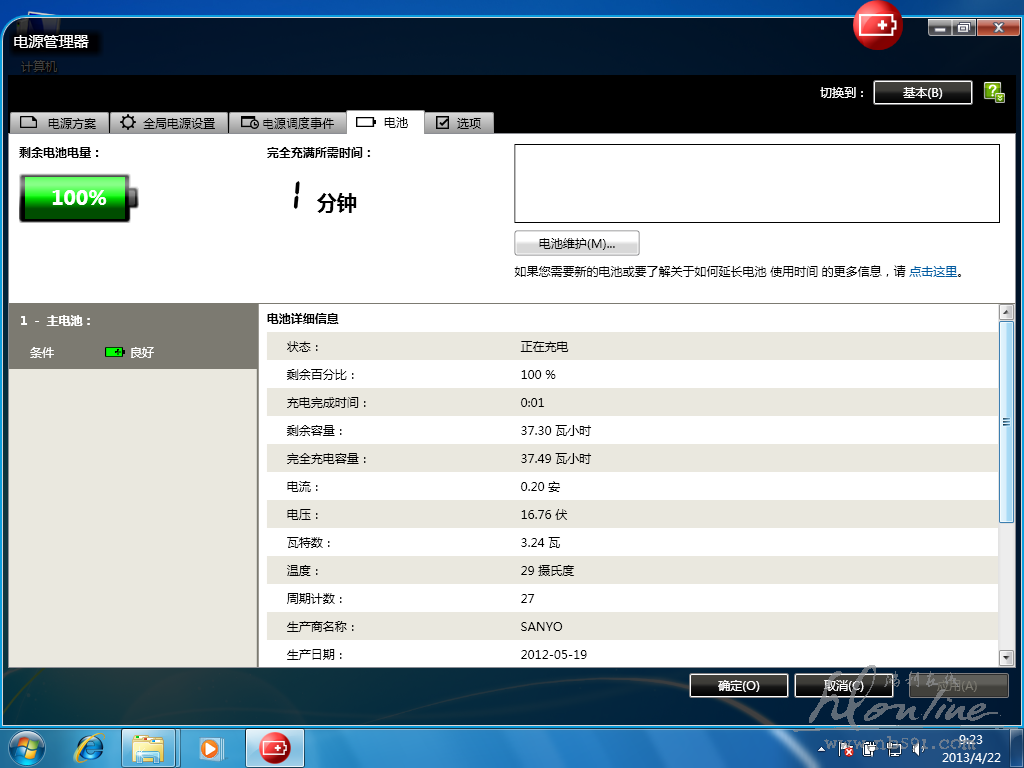Click the 基本(B) switch button
The height and width of the screenshot is (768, 1024).
pyautogui.click(x=922, y=93)
